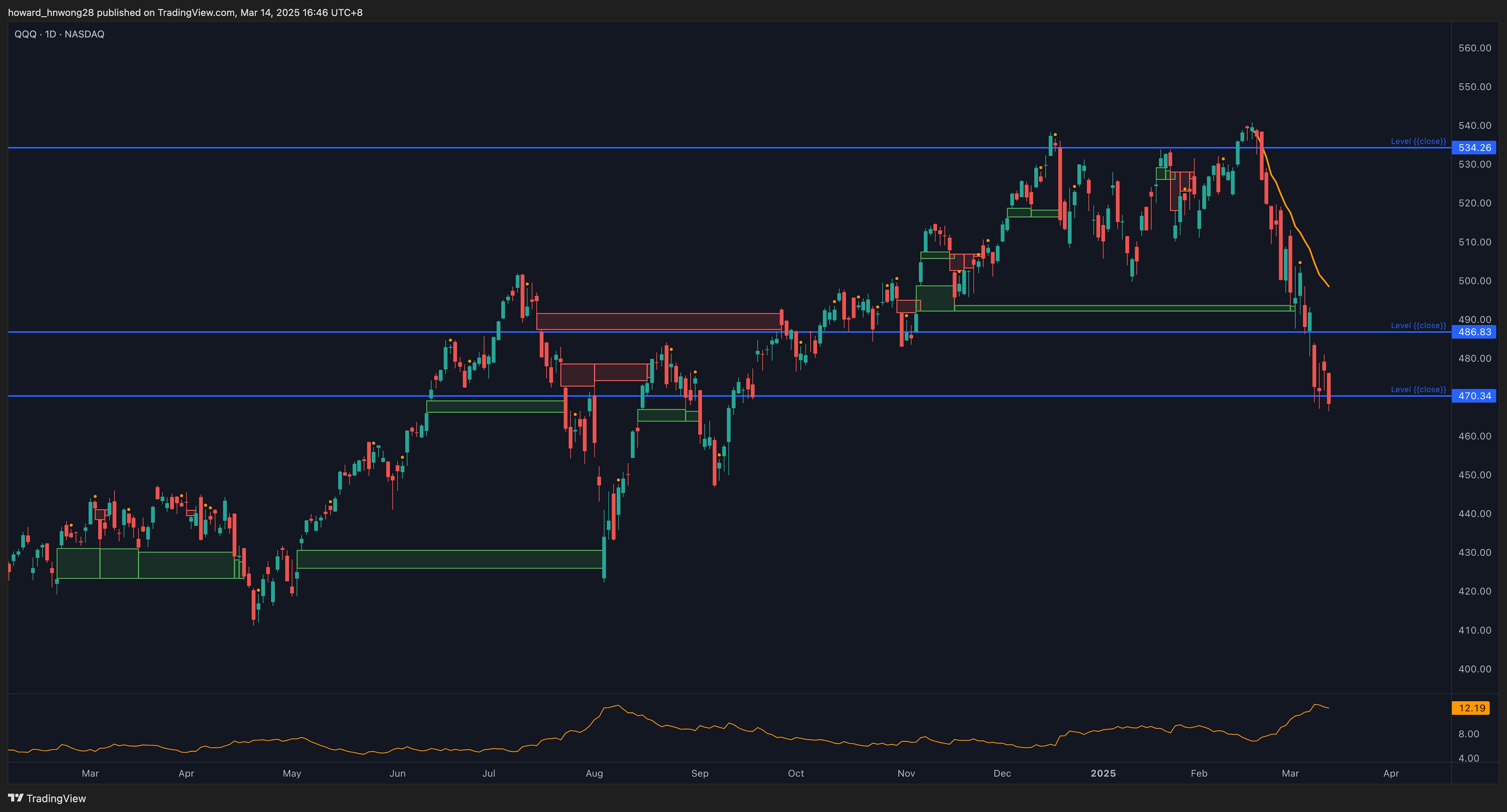Select the 486.83 blue price label
The height and width of the screenshot is (812, 1507).
pos(1474,332)
